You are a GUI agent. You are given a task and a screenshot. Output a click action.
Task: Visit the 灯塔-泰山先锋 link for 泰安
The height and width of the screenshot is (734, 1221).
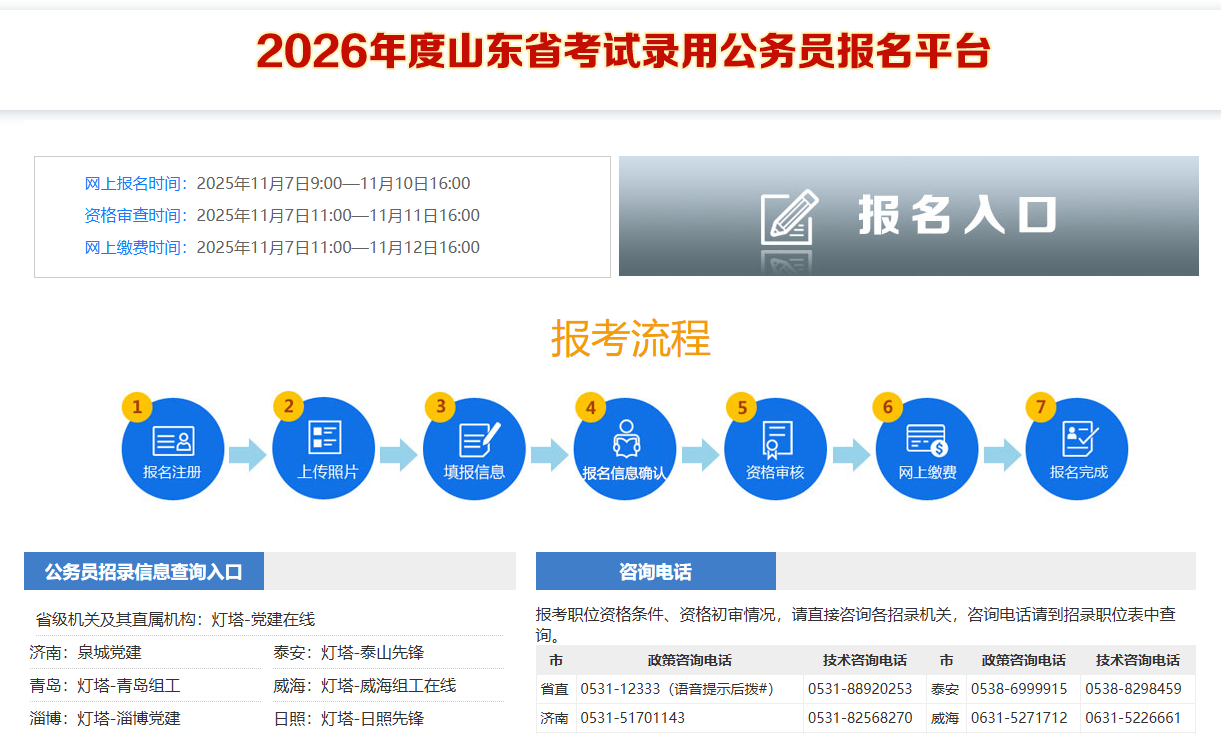pos(372,653)
